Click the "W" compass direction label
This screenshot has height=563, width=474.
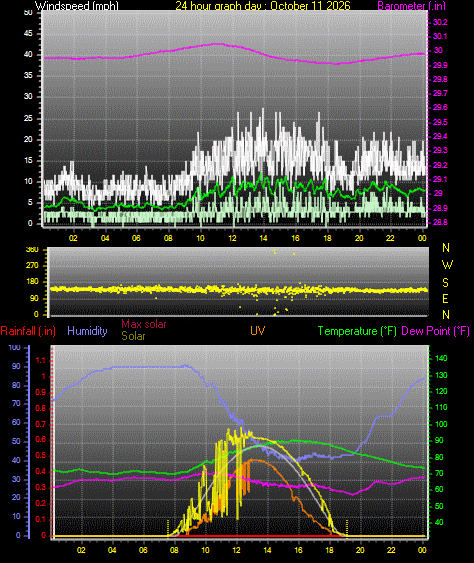(x=447, y=265)
